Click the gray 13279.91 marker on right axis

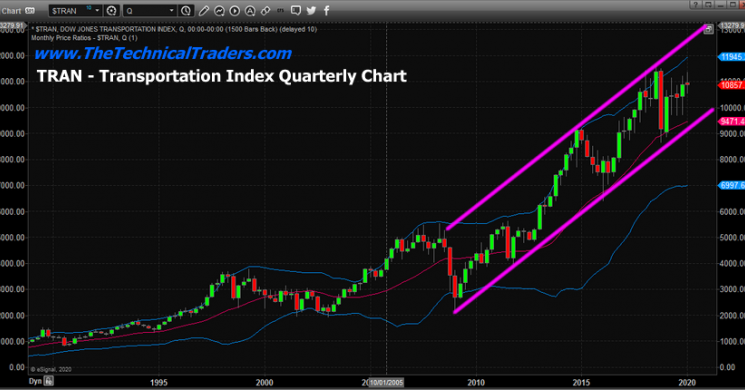coord(732,25)
